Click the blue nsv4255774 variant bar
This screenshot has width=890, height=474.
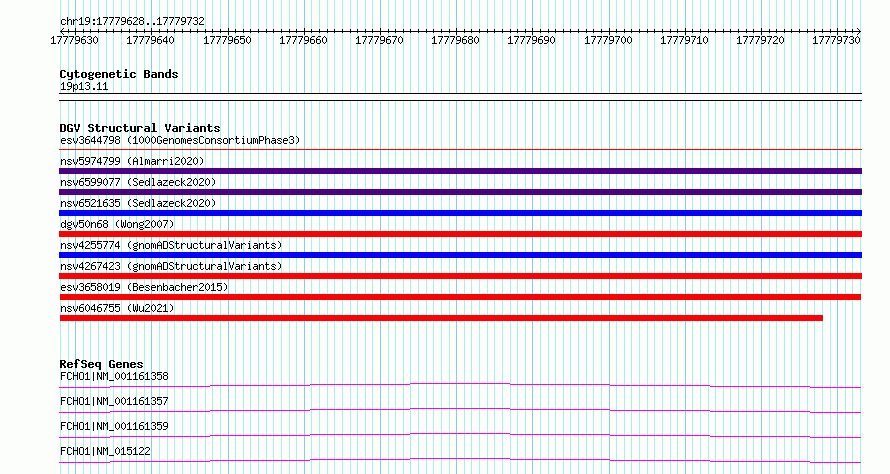click(x=460, y=255)
